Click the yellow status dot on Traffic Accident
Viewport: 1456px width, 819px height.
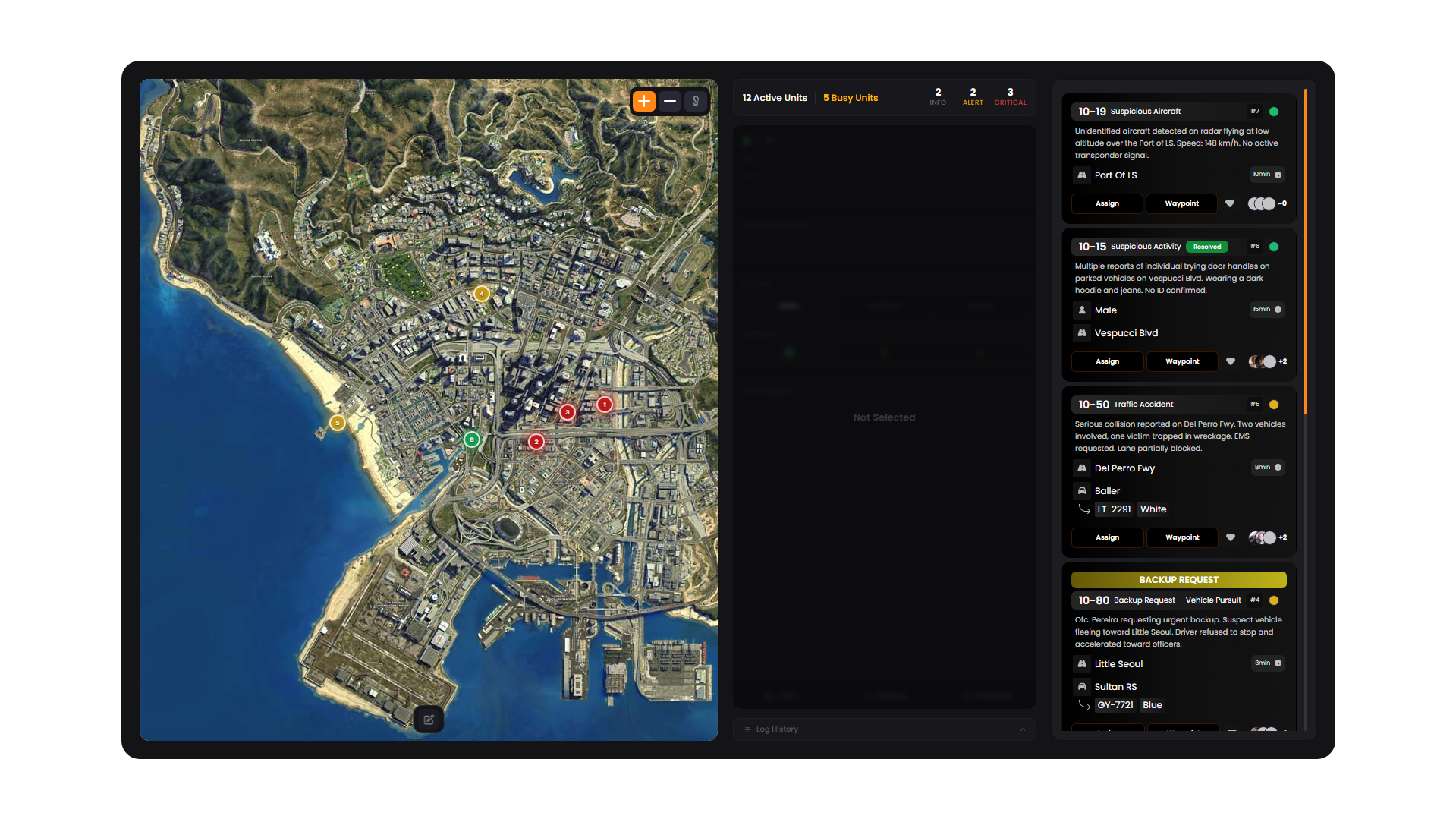1274,405
